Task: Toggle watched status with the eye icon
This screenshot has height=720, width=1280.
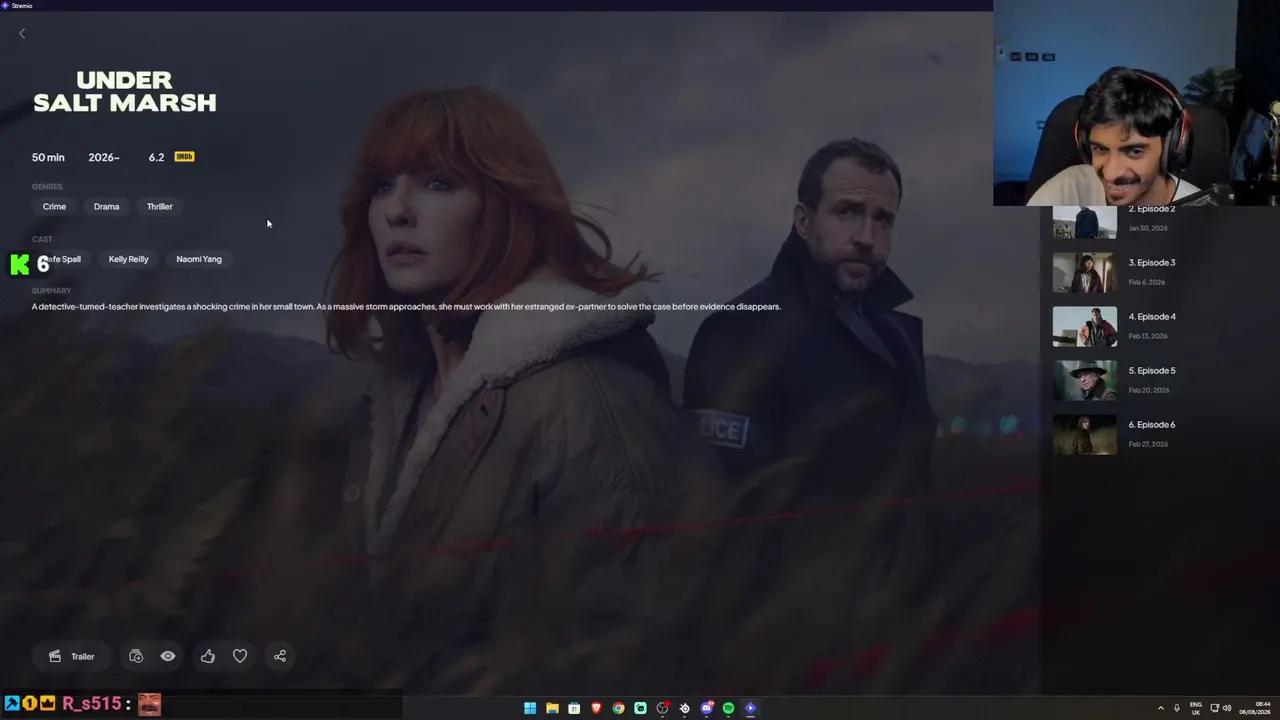Action: (x=168, y=656)
